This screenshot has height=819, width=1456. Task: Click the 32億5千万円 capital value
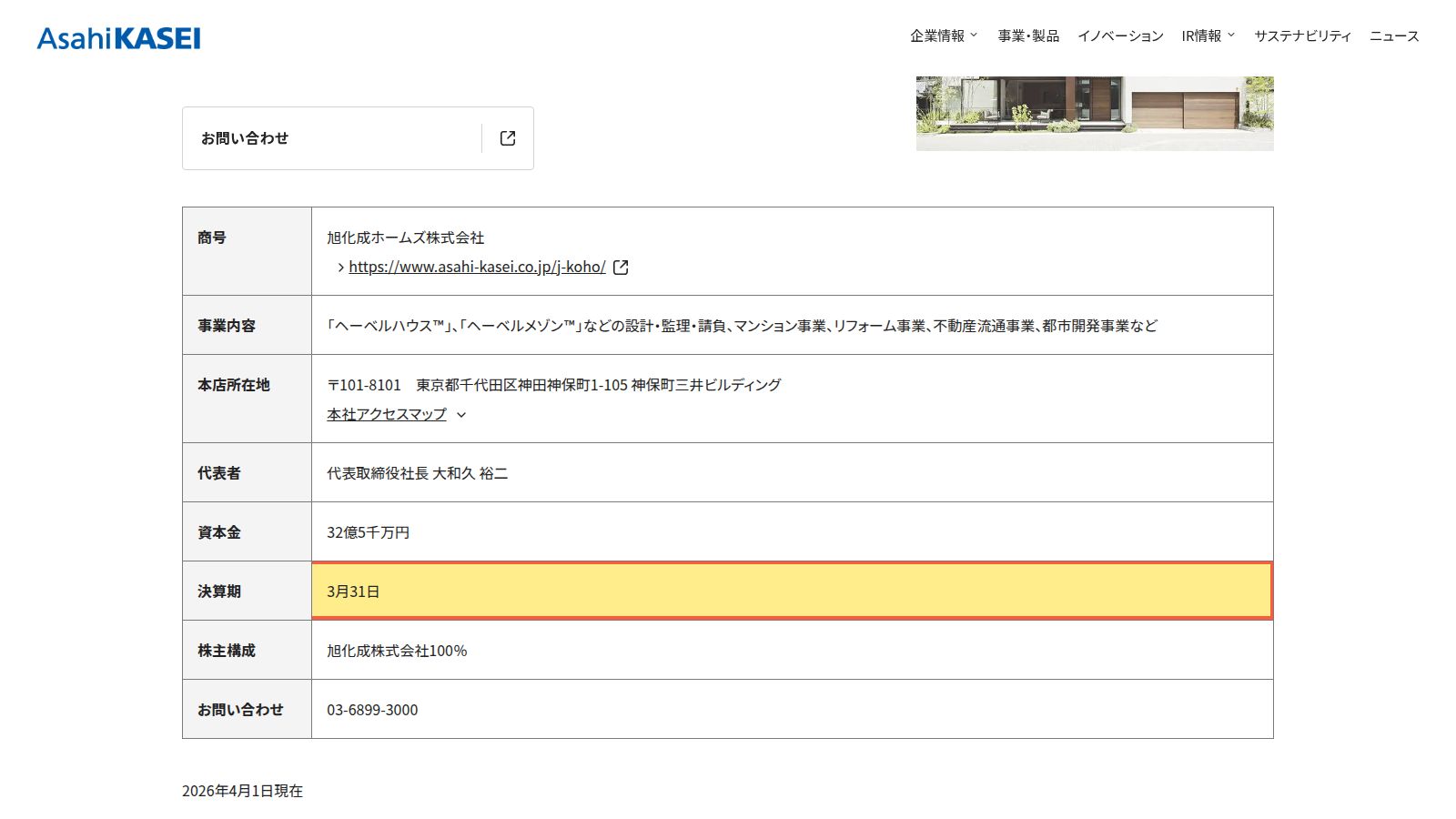point(369,532)
